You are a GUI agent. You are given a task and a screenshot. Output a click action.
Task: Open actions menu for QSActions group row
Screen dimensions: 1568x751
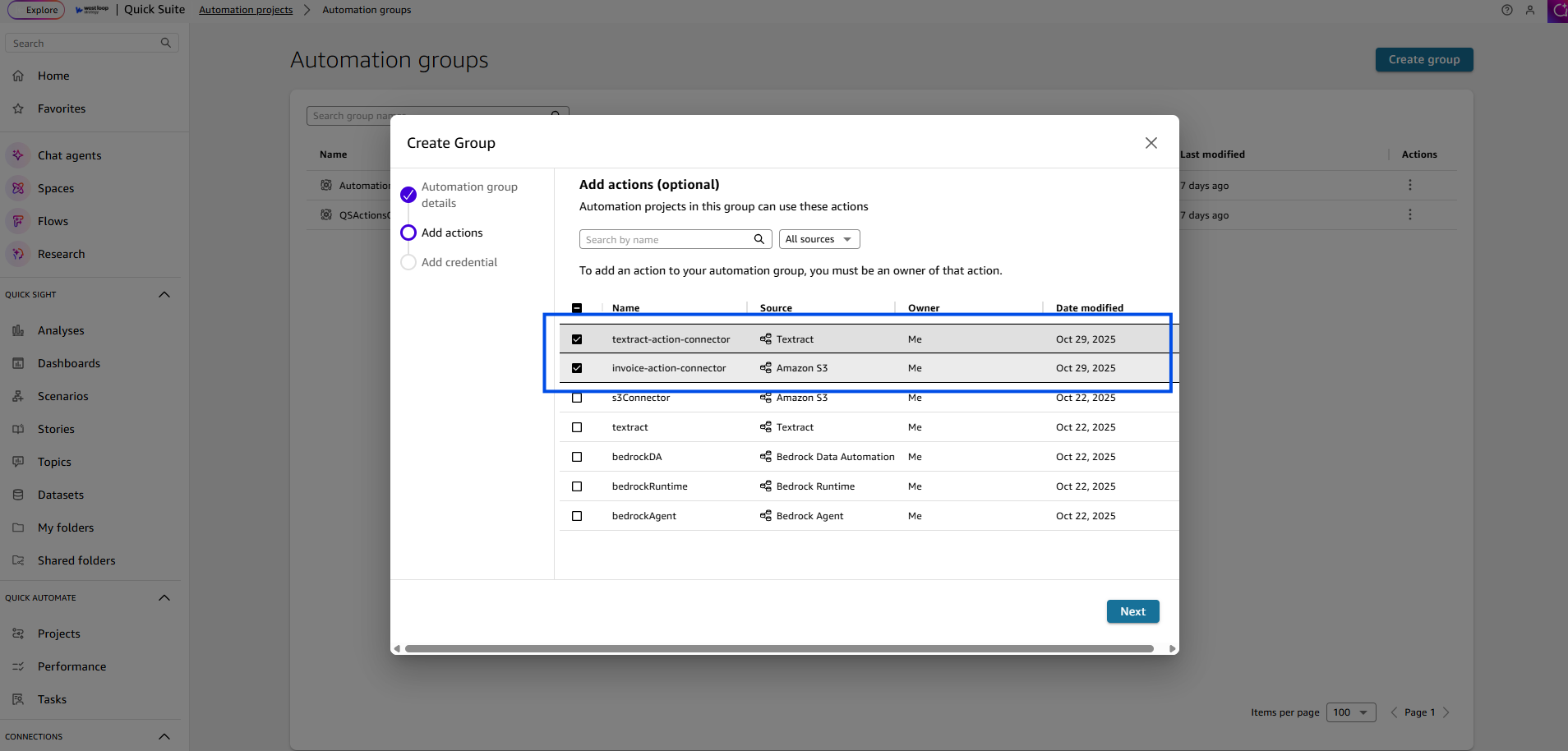click(1410, 214)
